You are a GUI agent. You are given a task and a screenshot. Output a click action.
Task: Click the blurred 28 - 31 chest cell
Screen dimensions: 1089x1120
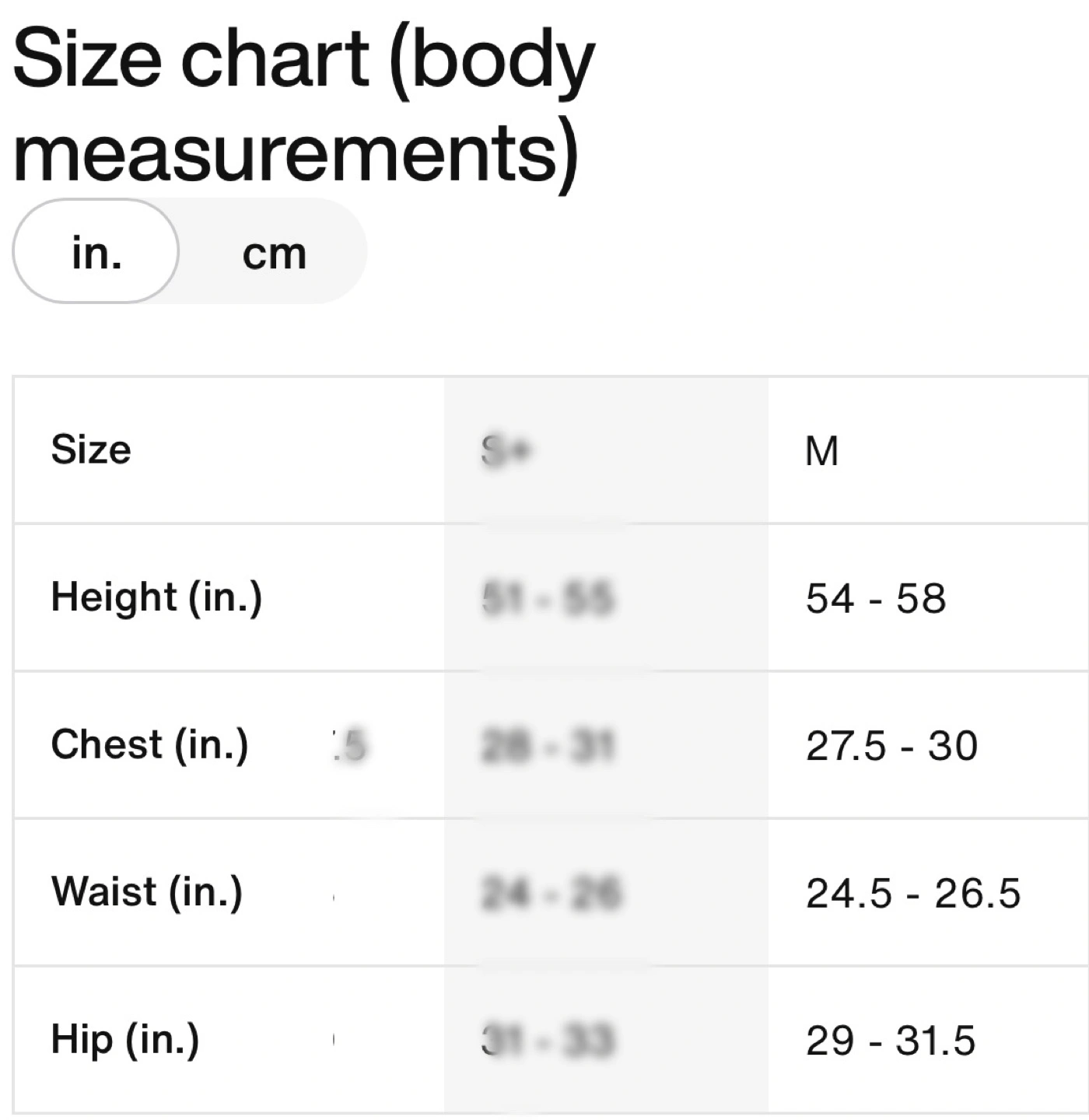coord(548,746)
